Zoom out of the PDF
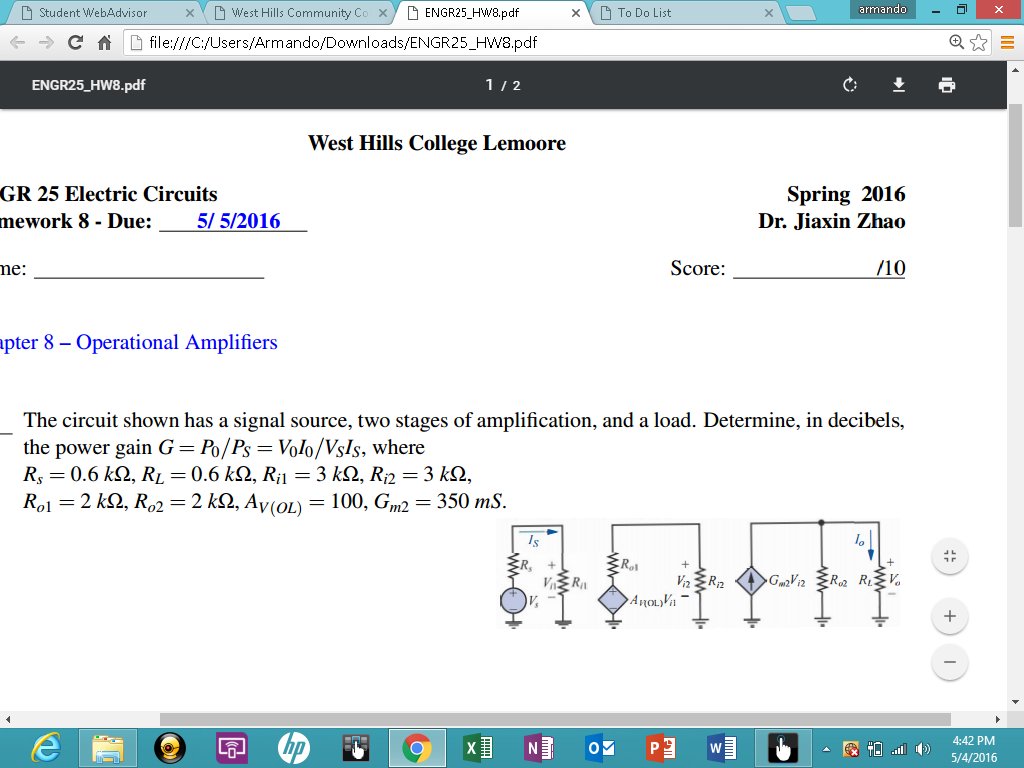The image size is (1024, 768). coord(950,662)
